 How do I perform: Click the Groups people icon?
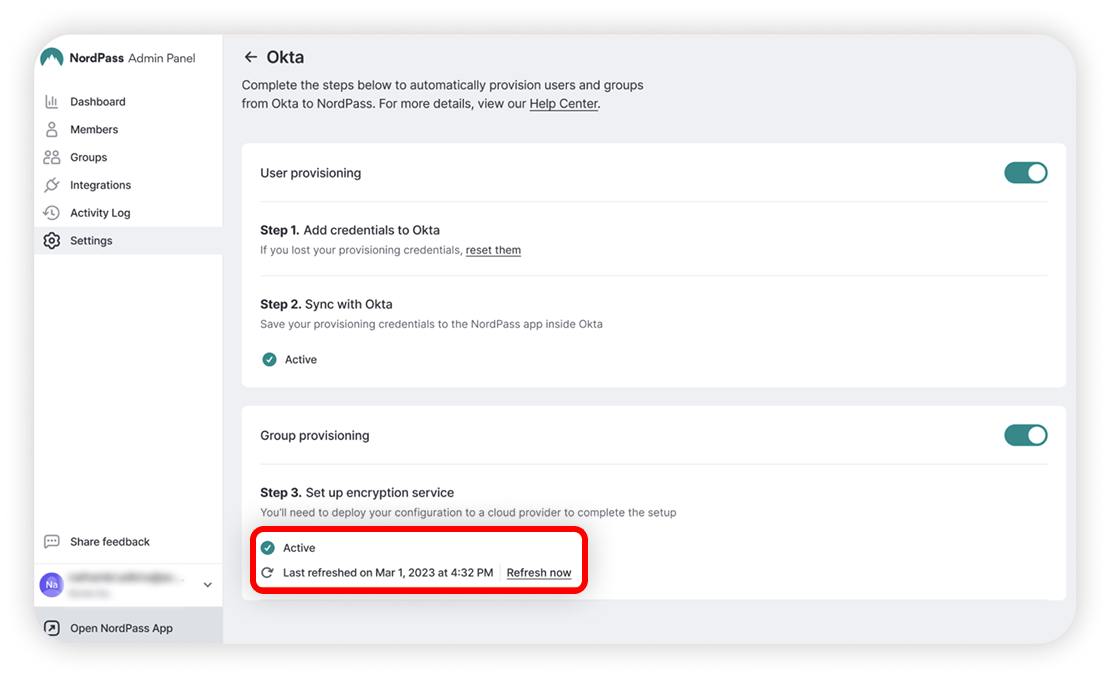(52, 157)
